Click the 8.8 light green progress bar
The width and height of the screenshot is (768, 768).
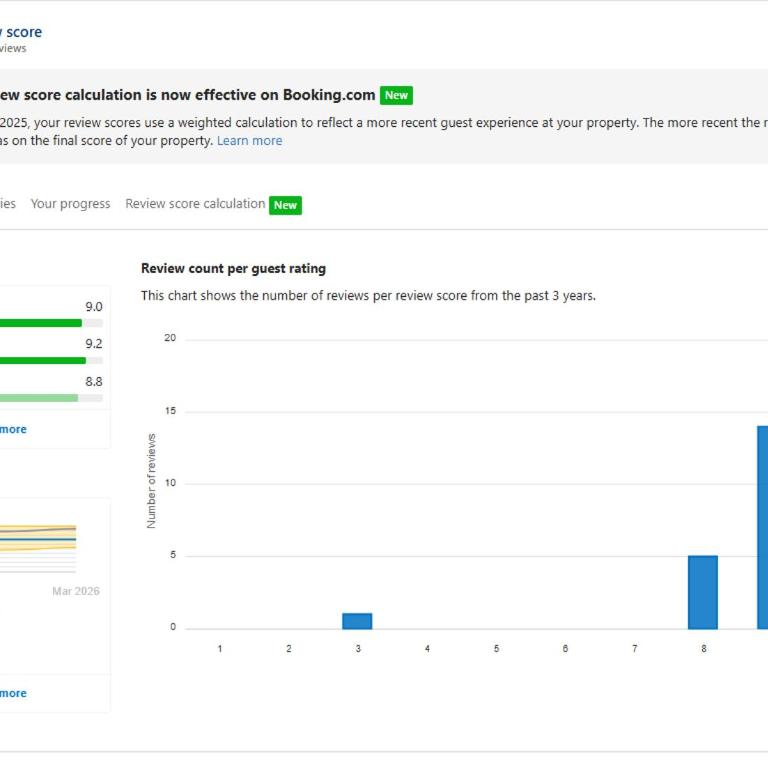51,398
